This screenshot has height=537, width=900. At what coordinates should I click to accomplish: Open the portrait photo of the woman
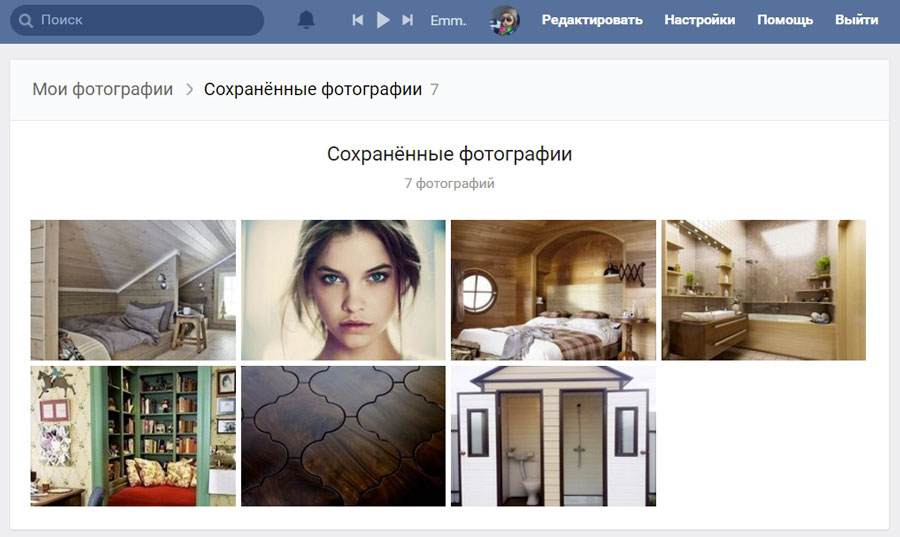point(343,290)
